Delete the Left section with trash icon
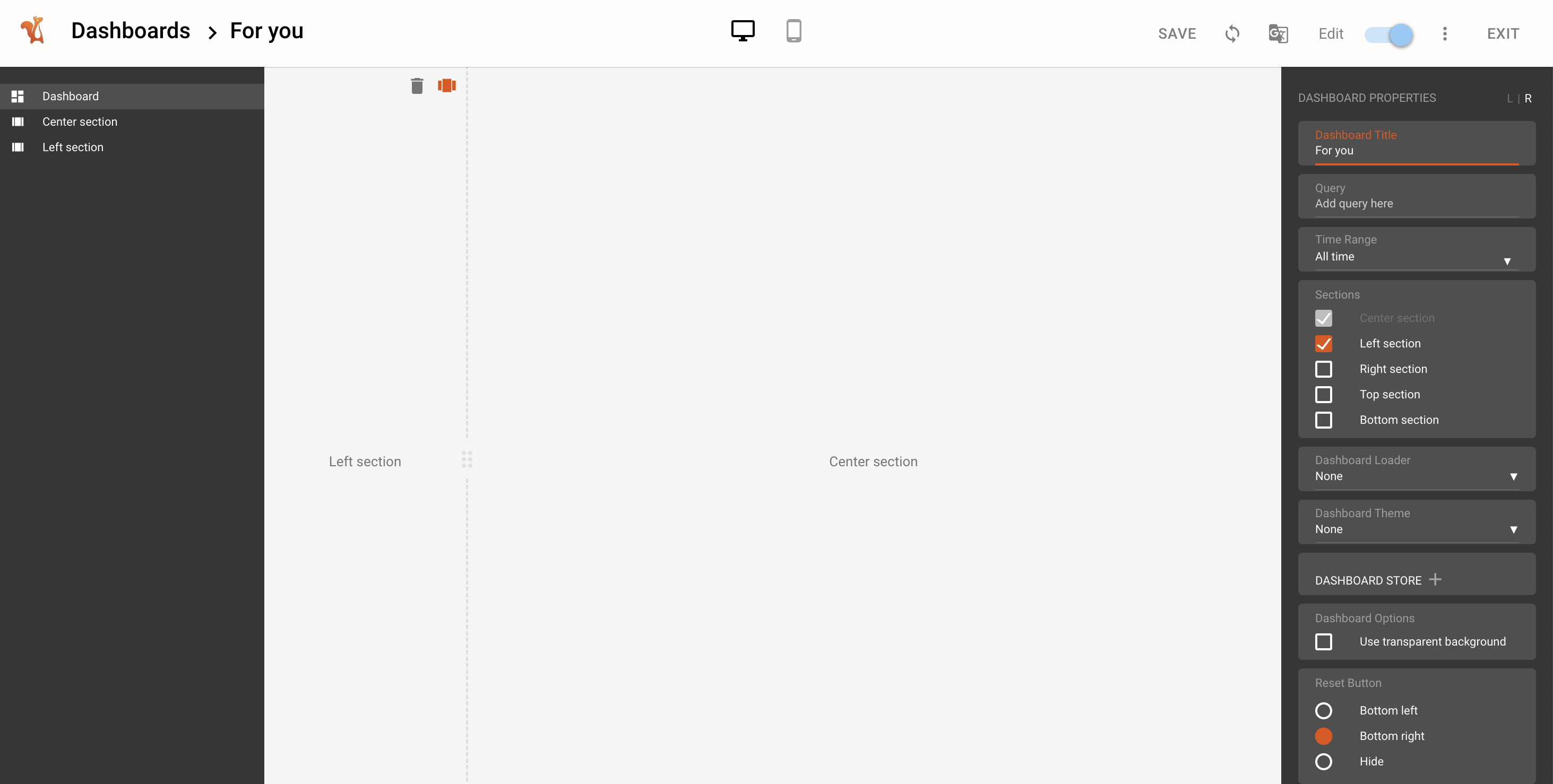Viewport: 1553px width, 784px height. pos(417,86)
